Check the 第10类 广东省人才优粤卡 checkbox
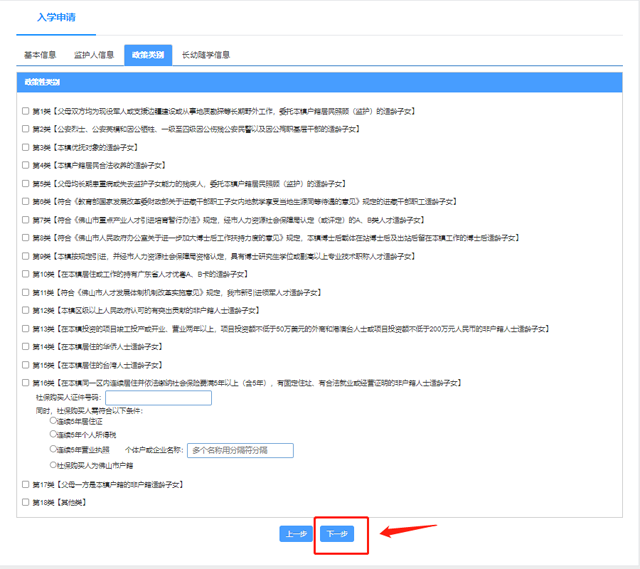The width and height of the screenshot is (640, 569). coord(26,273)
